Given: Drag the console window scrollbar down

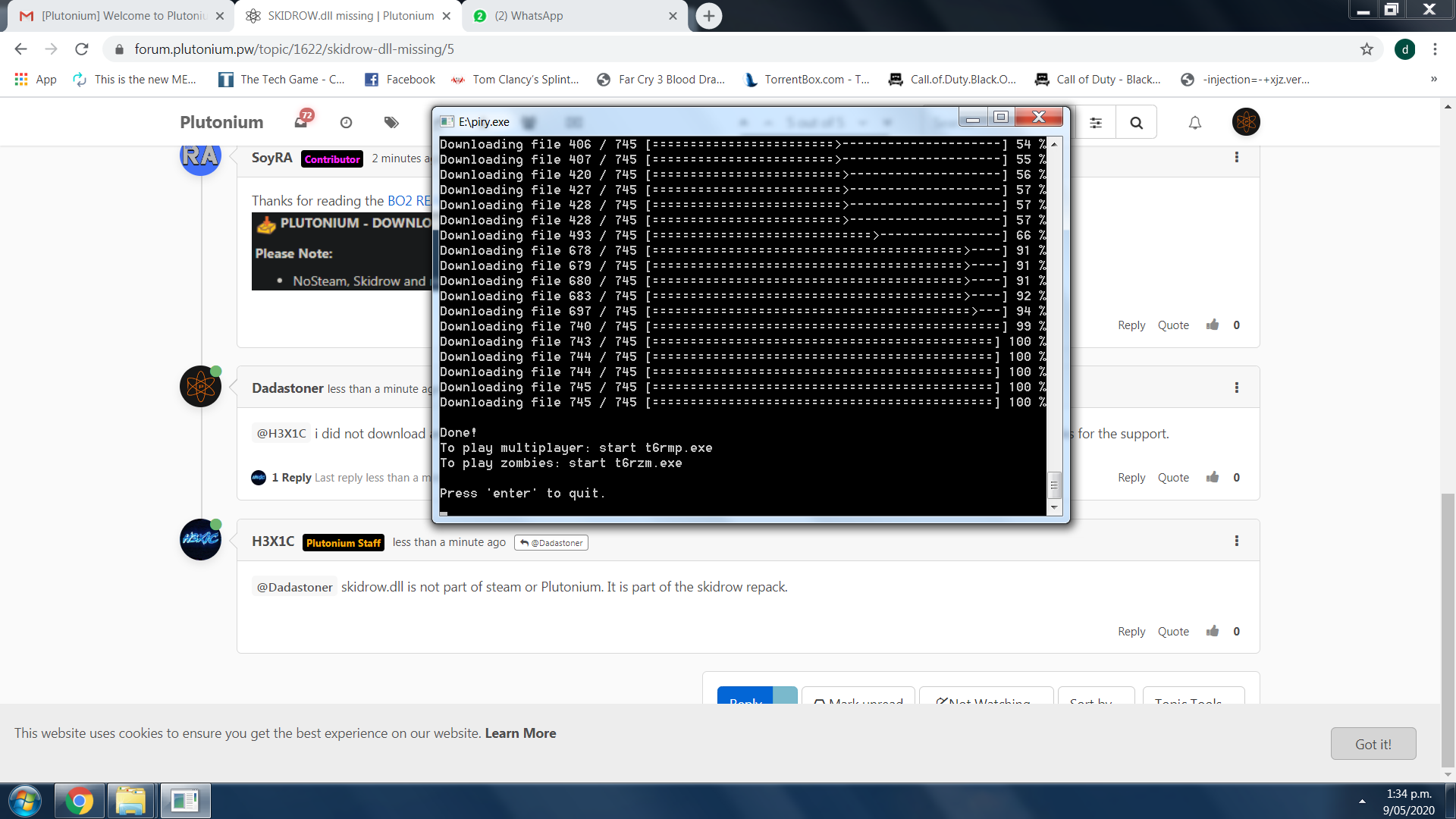Looking at the screenshot, I should click(1054, 509).
